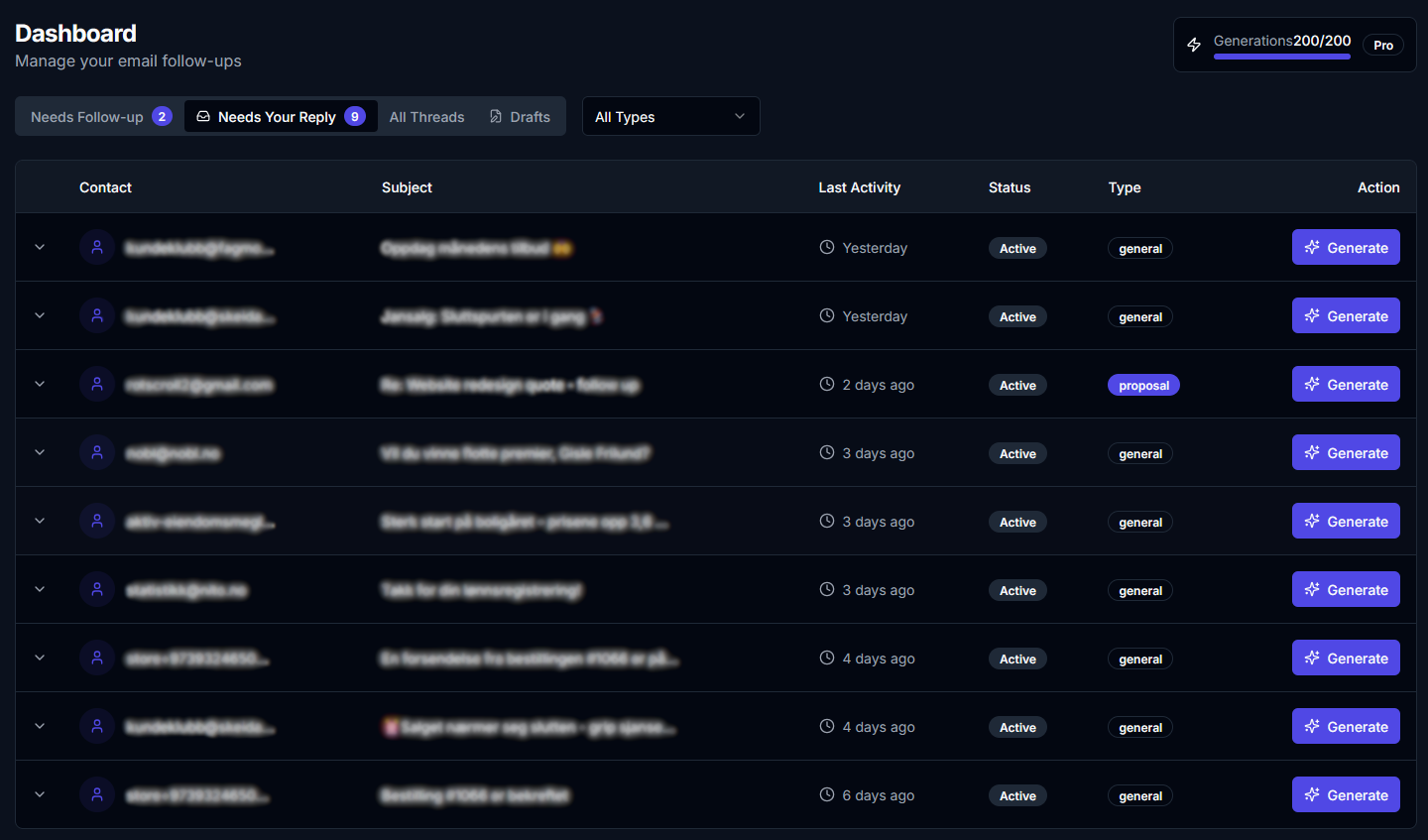Viewport: 1428px width, 840px height.
Task: Click the avatar icon on the bottom Bestilling row
Action: click(x=96, y=794)
